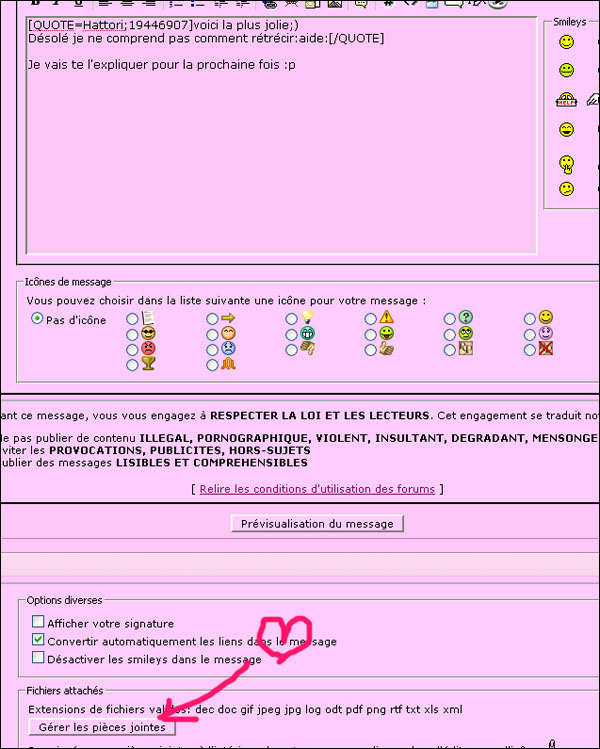Click the thumbs down message icon
This screenshot has width=600, height=749.
[307, 349]
